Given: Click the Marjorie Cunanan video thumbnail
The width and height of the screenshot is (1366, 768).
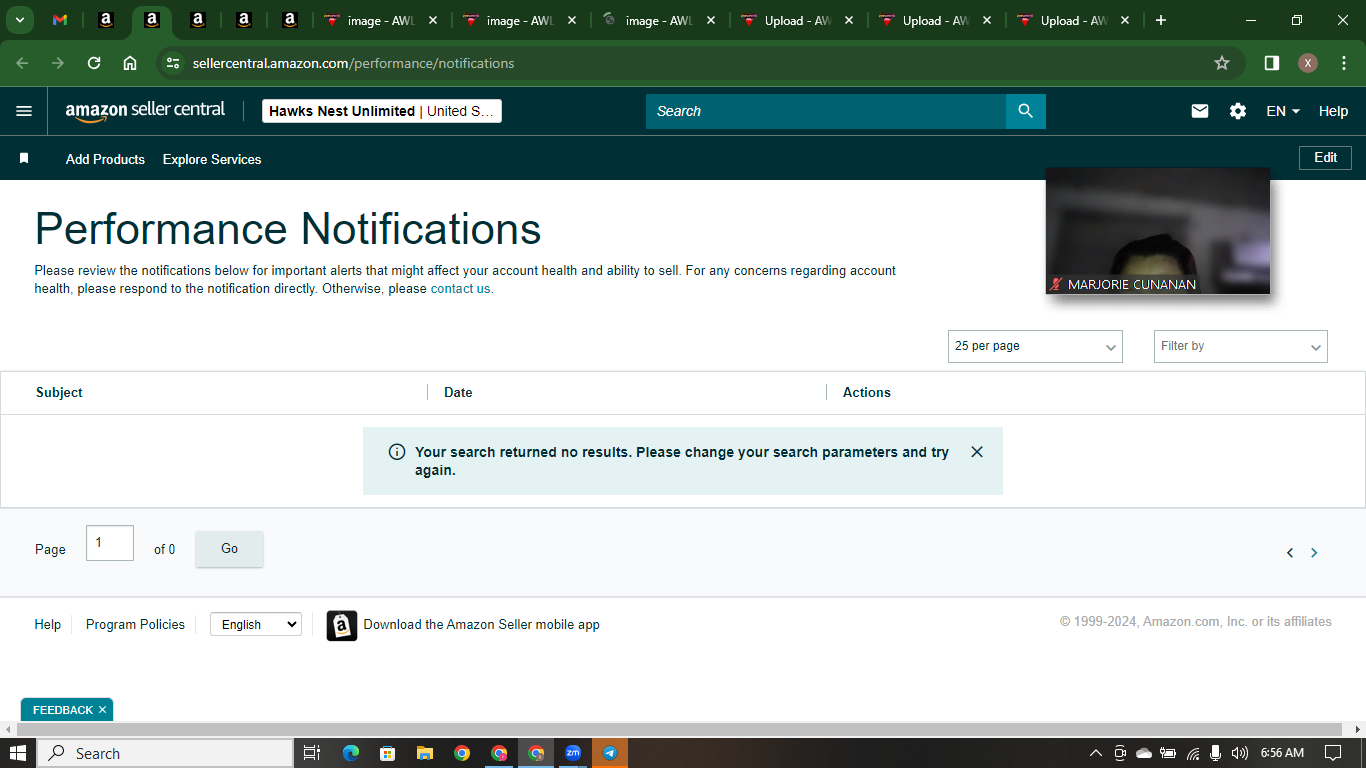Looking at the screenshot, I should (x=1158, y=231).
